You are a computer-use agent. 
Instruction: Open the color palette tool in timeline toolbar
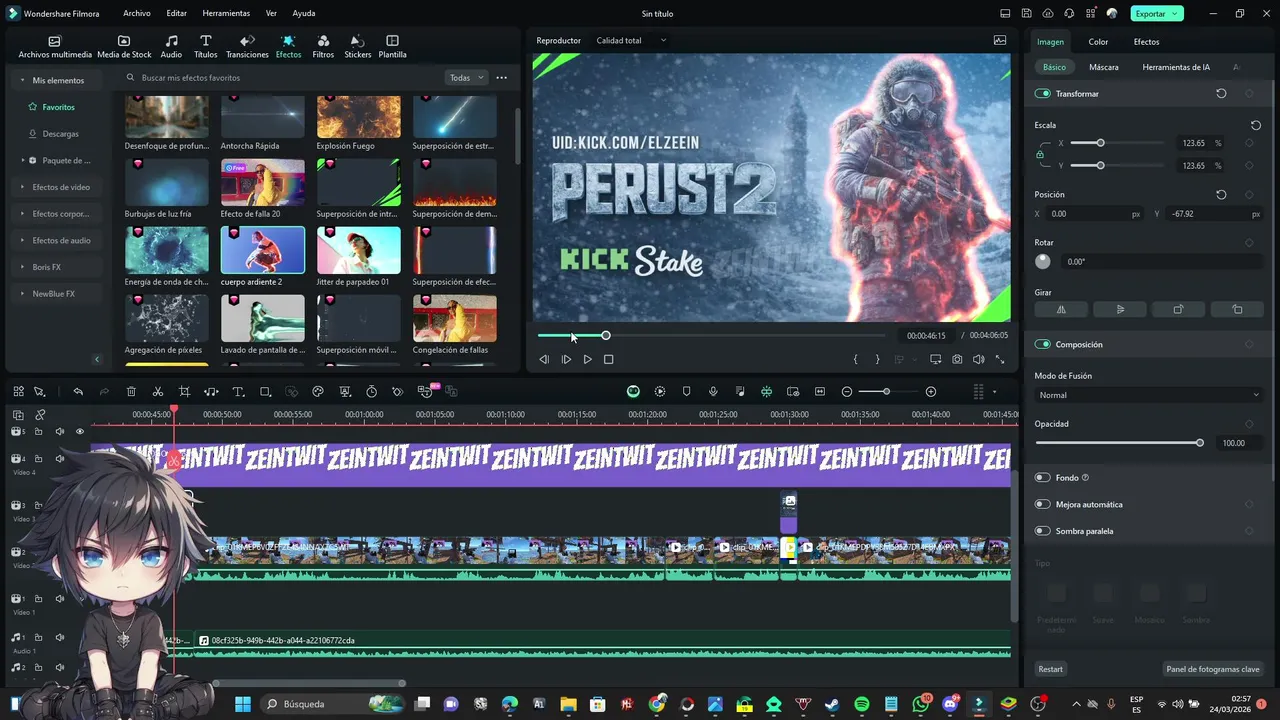coord(318,392)
